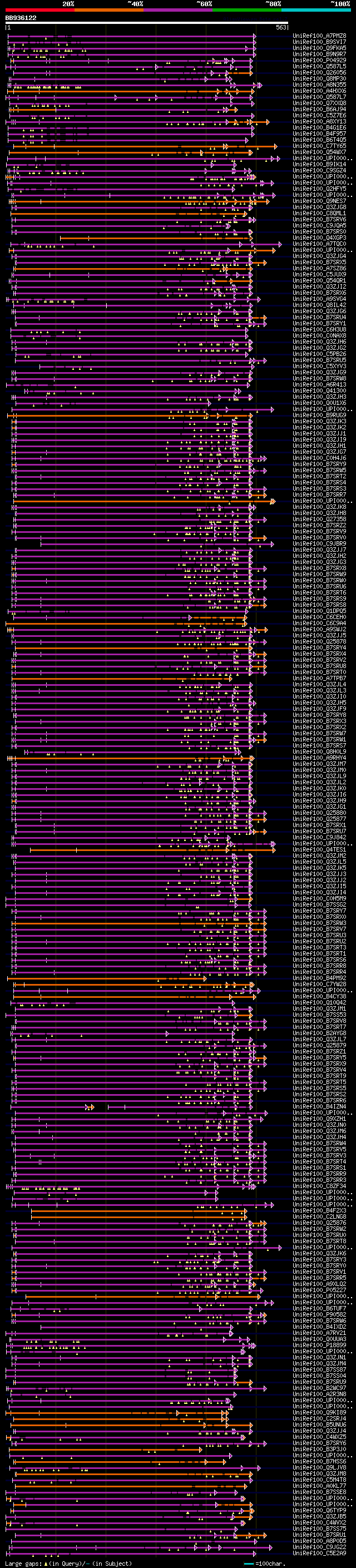
Task: Select hit label UniRef100_Q7XXQ8
Action: pos(319,103)
